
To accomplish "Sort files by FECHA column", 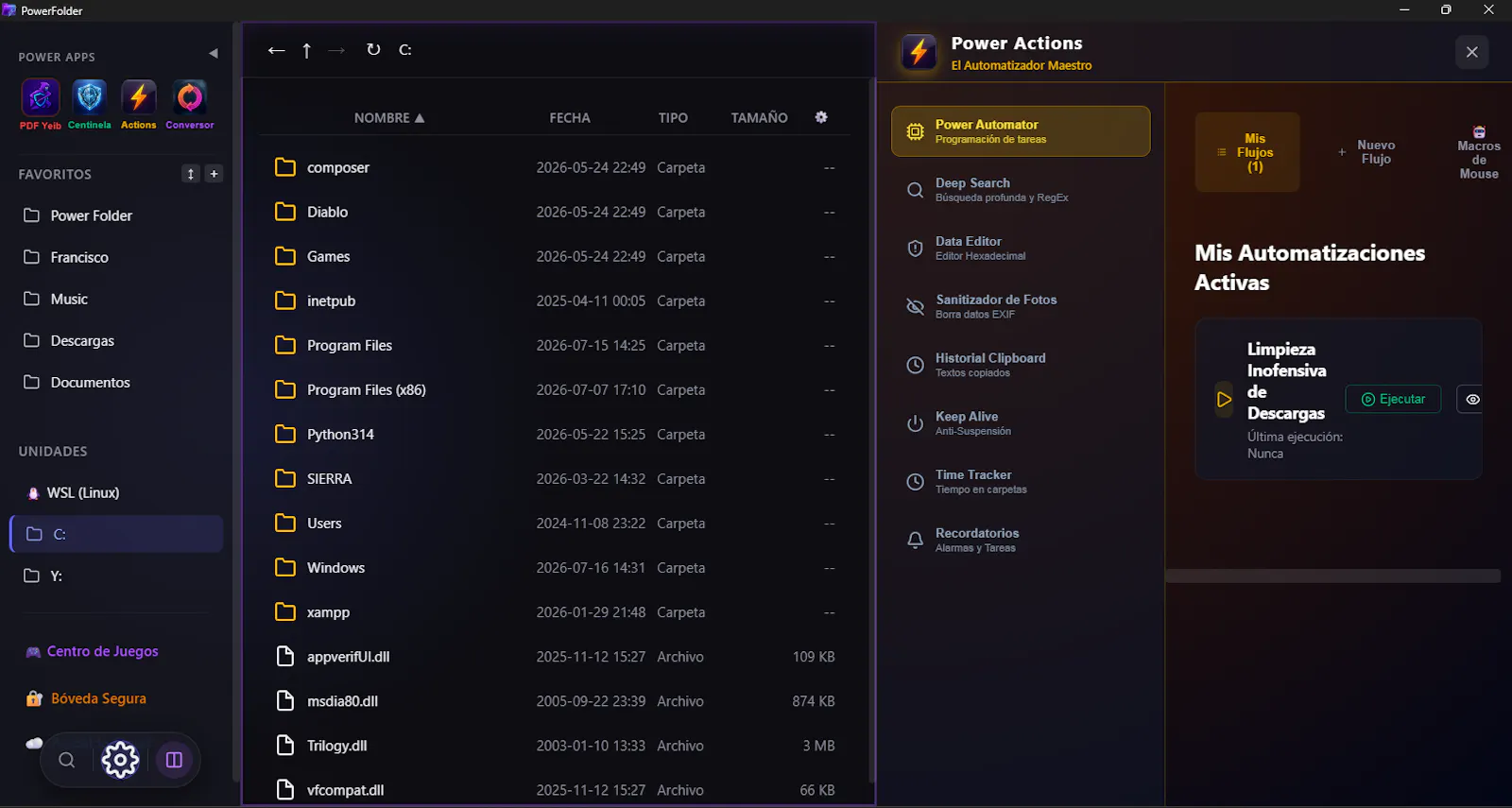I will [x=570, y=118].
